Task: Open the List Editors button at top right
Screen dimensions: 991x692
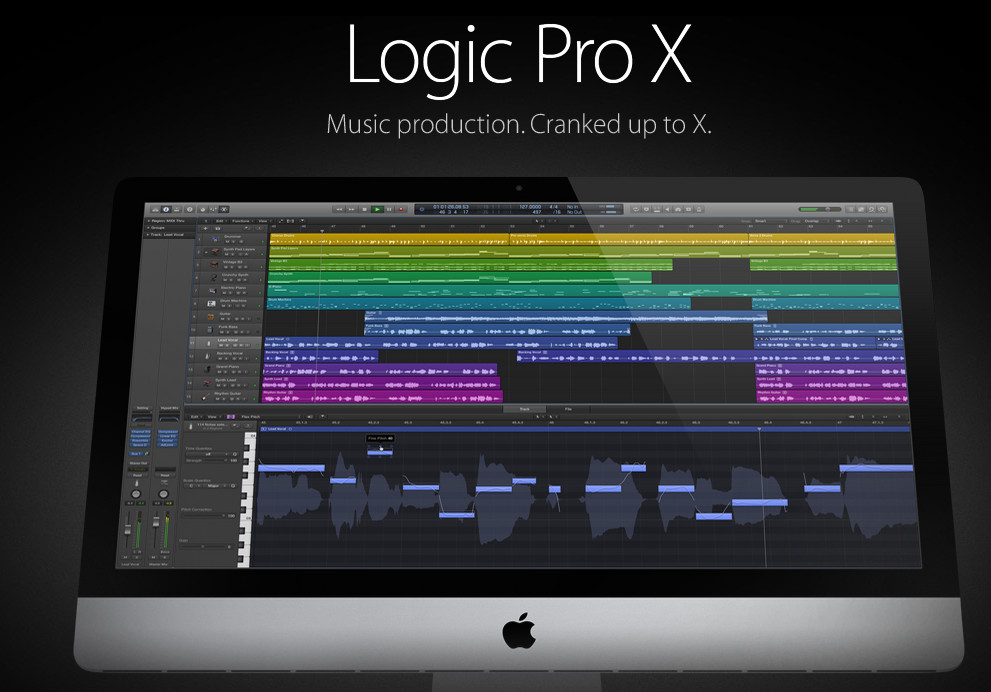Action: [851, 209]
